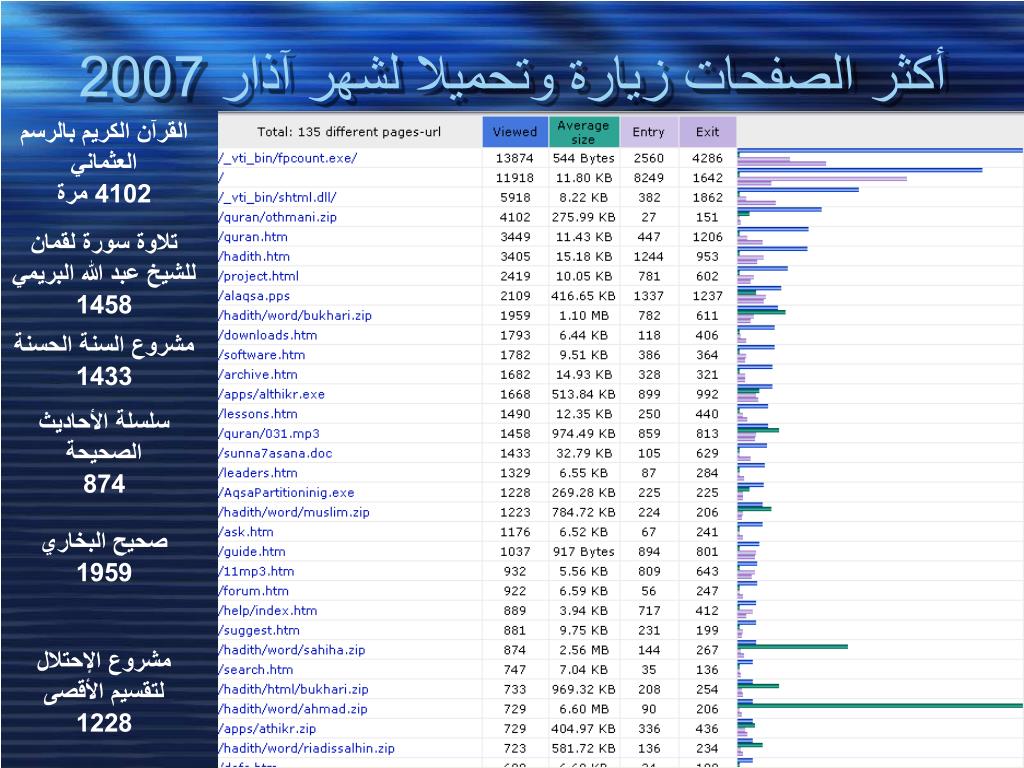Click the Entry column header
Viewport: 1024px width, 768px height.
click(x=648, y=132)
